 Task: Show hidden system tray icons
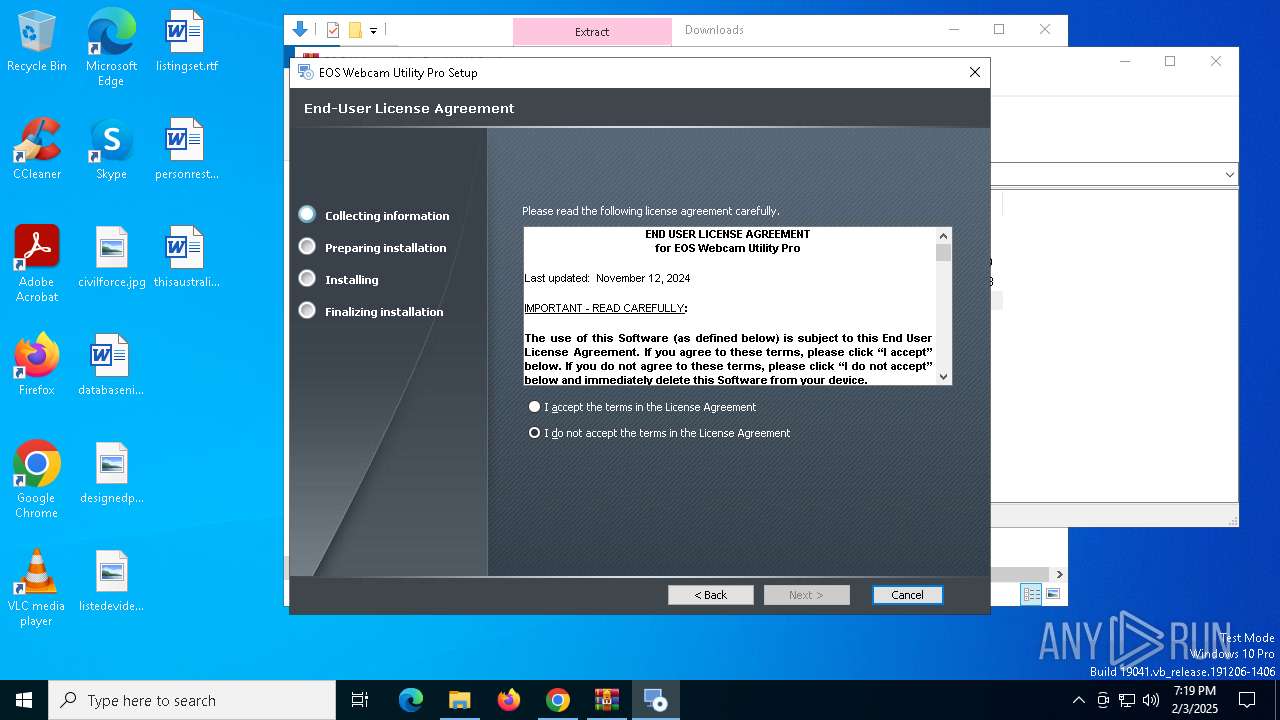coord(1078,700)
